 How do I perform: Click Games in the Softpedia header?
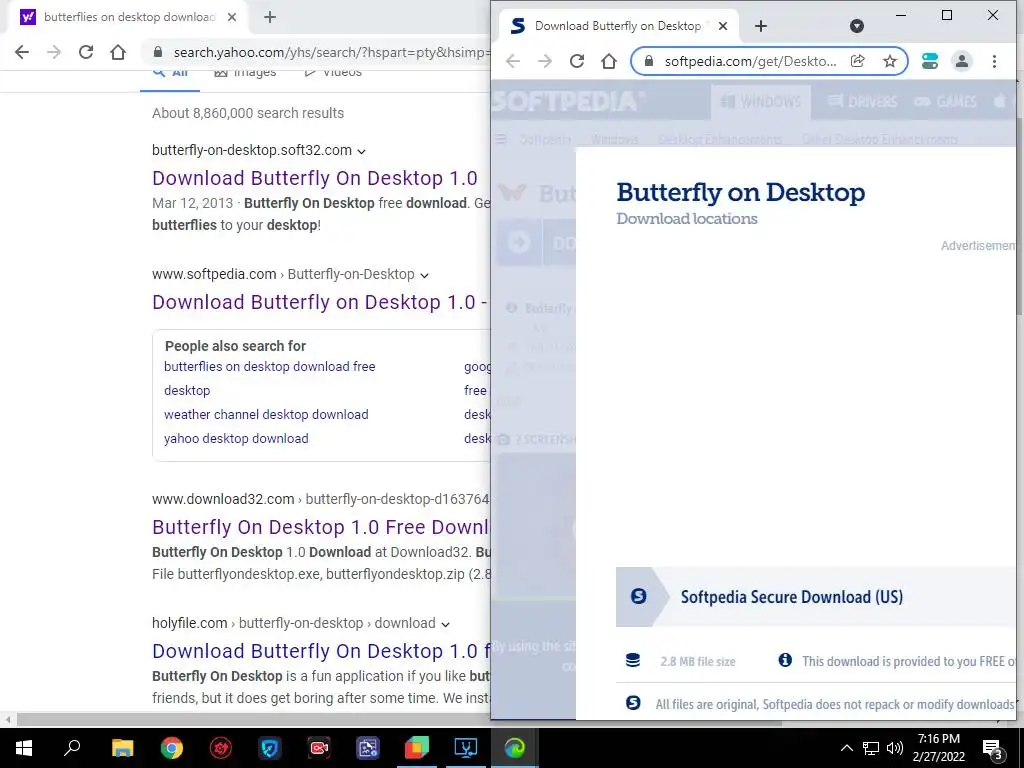(x=946, y=102)
